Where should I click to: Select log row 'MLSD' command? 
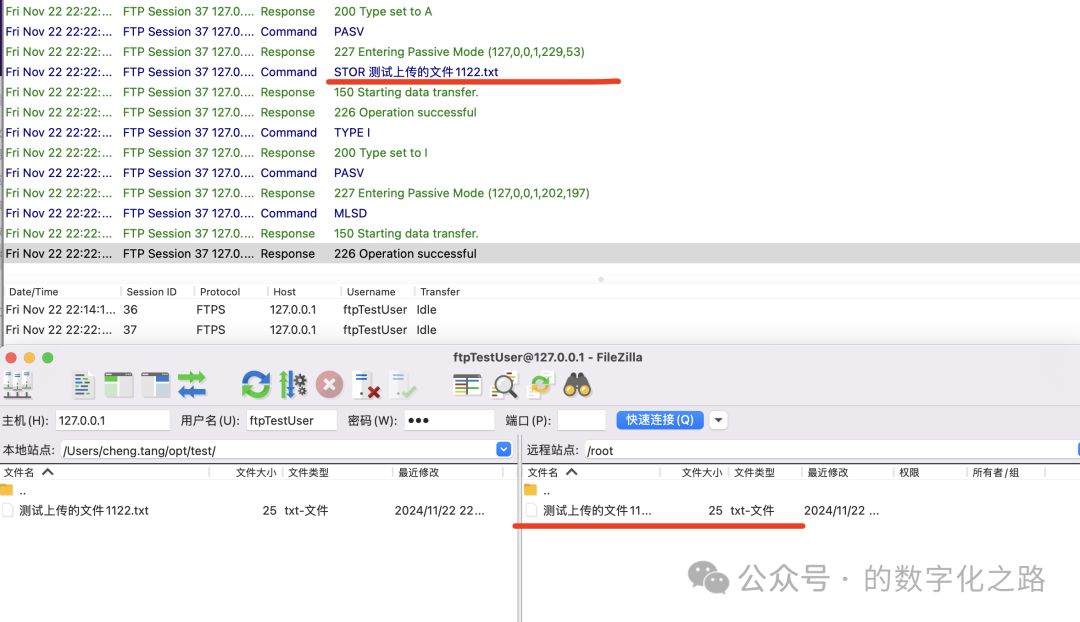[542, 213]
